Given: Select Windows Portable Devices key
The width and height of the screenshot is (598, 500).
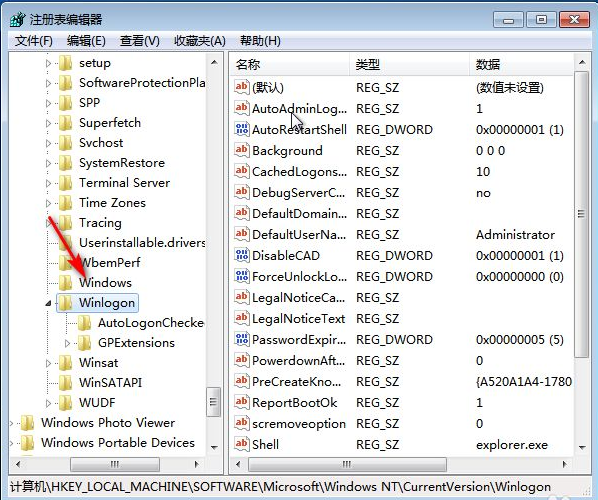Looking at the screenshot, I should pyautogui.click(x=118, y=442).
